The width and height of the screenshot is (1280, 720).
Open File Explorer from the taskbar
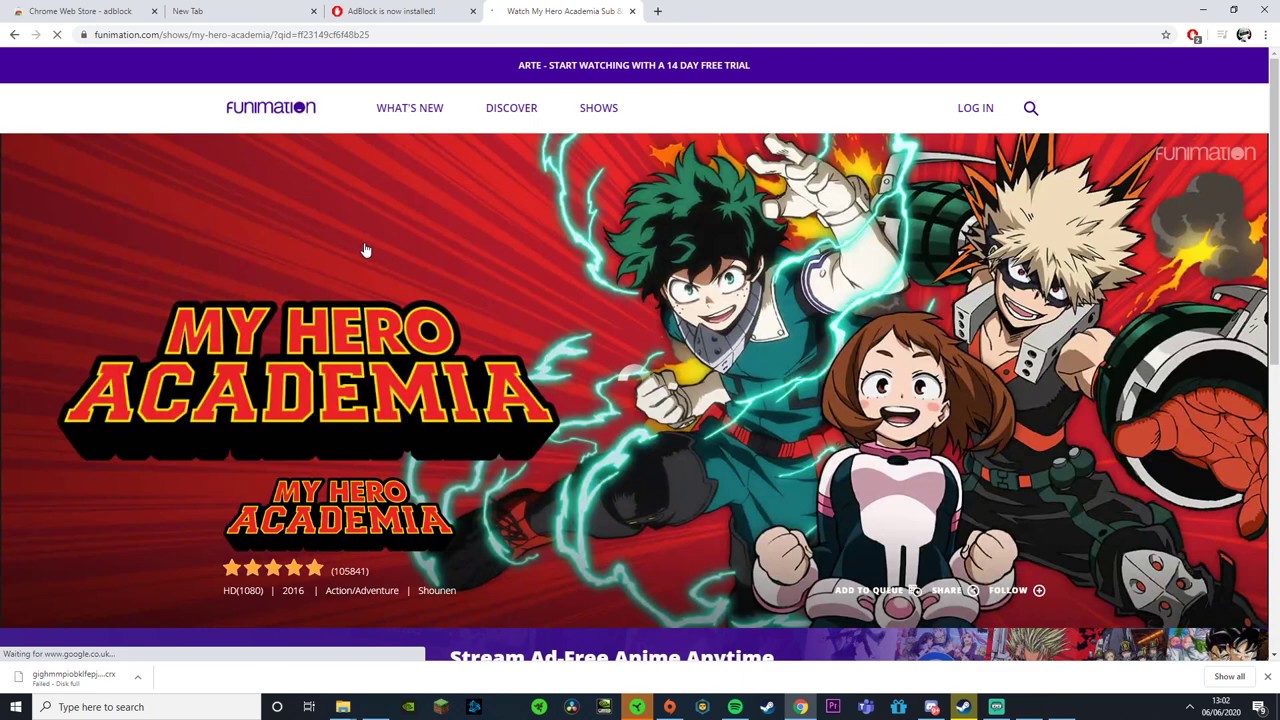click(x=343, y=707)
